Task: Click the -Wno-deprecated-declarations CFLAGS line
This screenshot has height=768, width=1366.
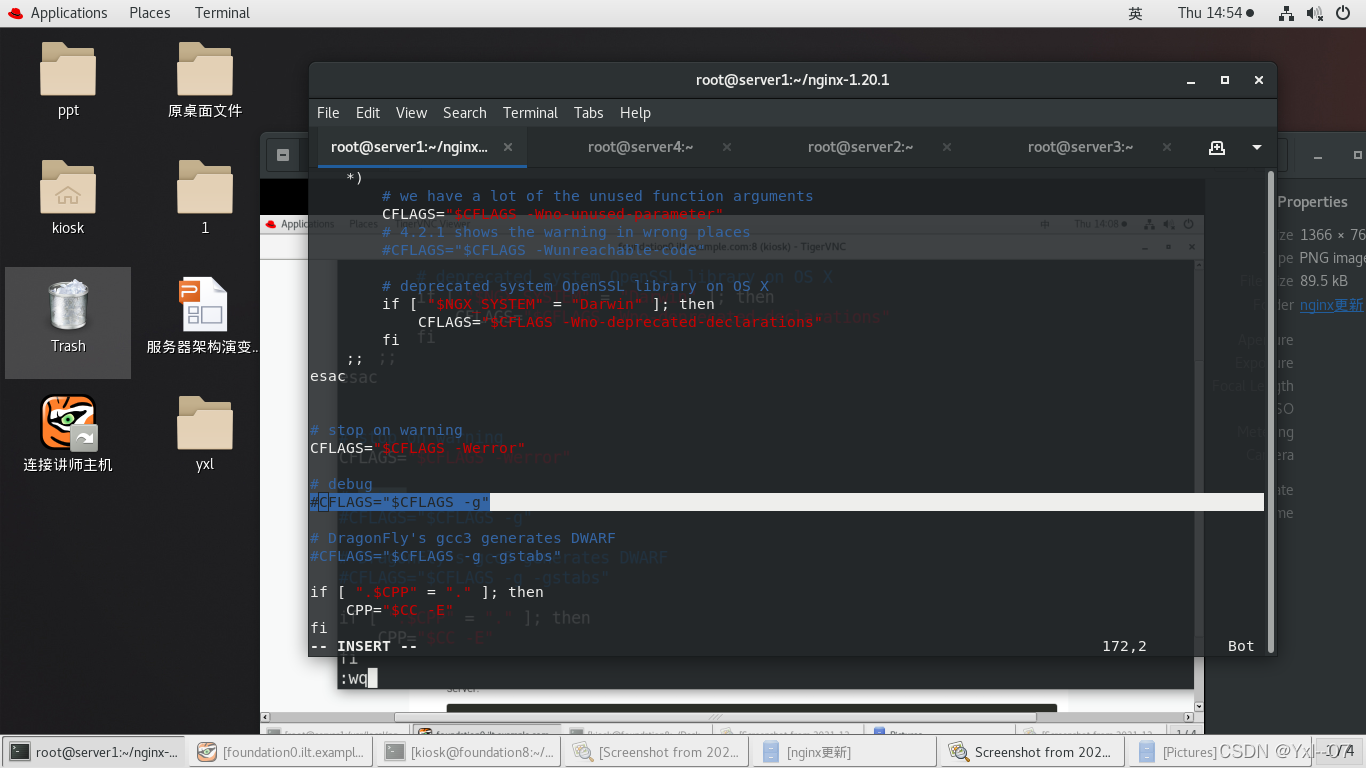Action: (x=619, y=322)
